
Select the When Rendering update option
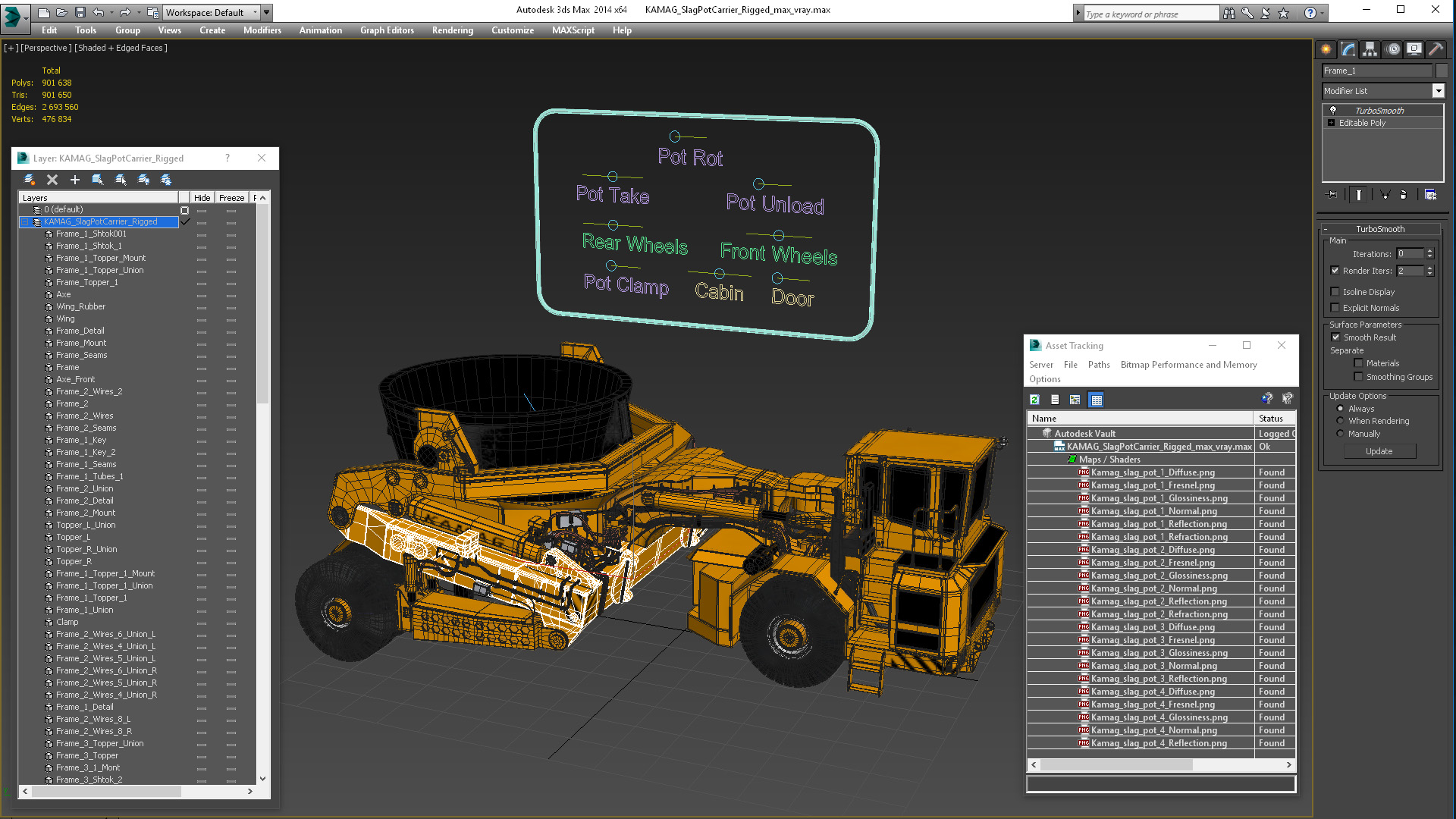(x=1340, y=421)
